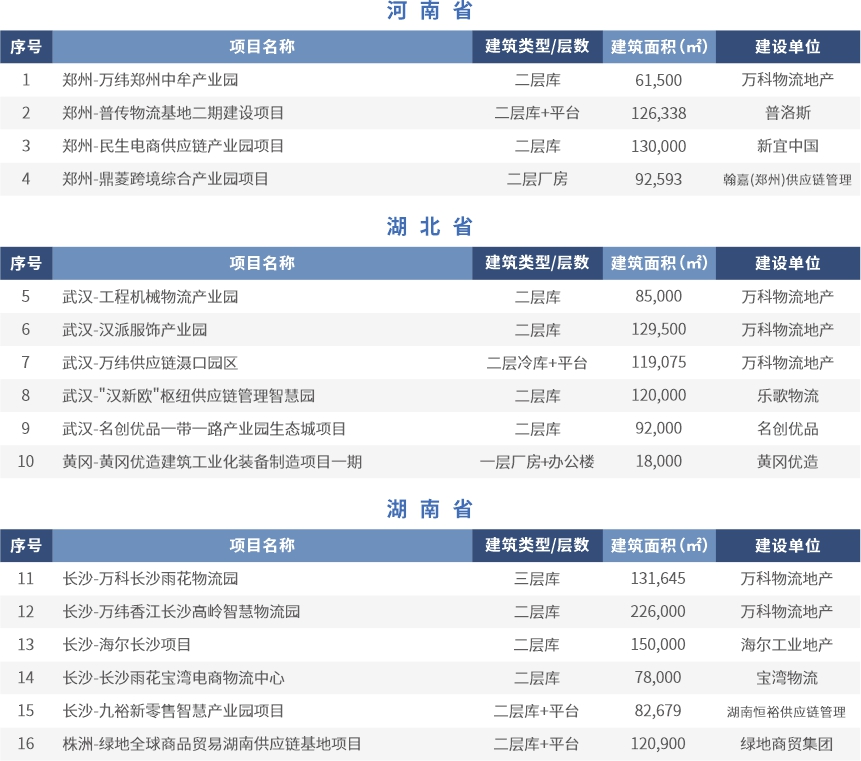Click area value "82,679"
861x761 pixels.
coord(658,710)
